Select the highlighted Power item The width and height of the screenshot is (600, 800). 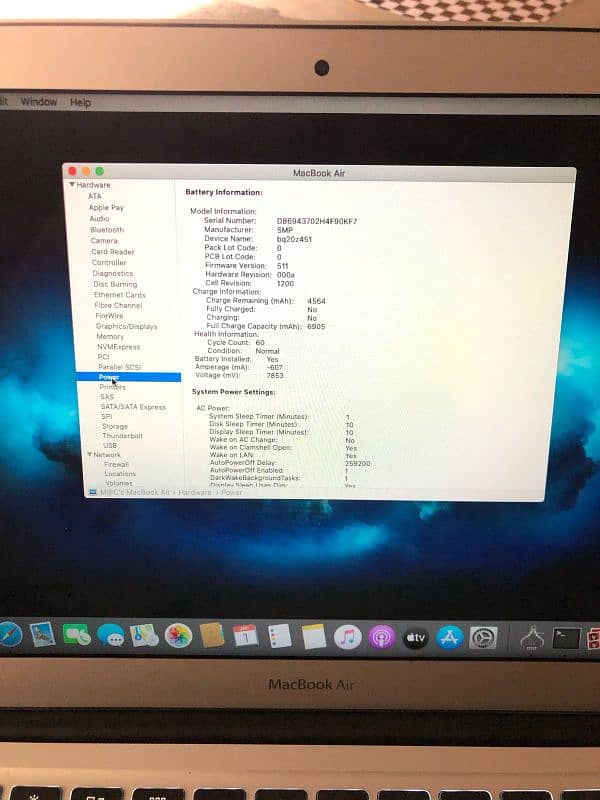click(129, 377)
